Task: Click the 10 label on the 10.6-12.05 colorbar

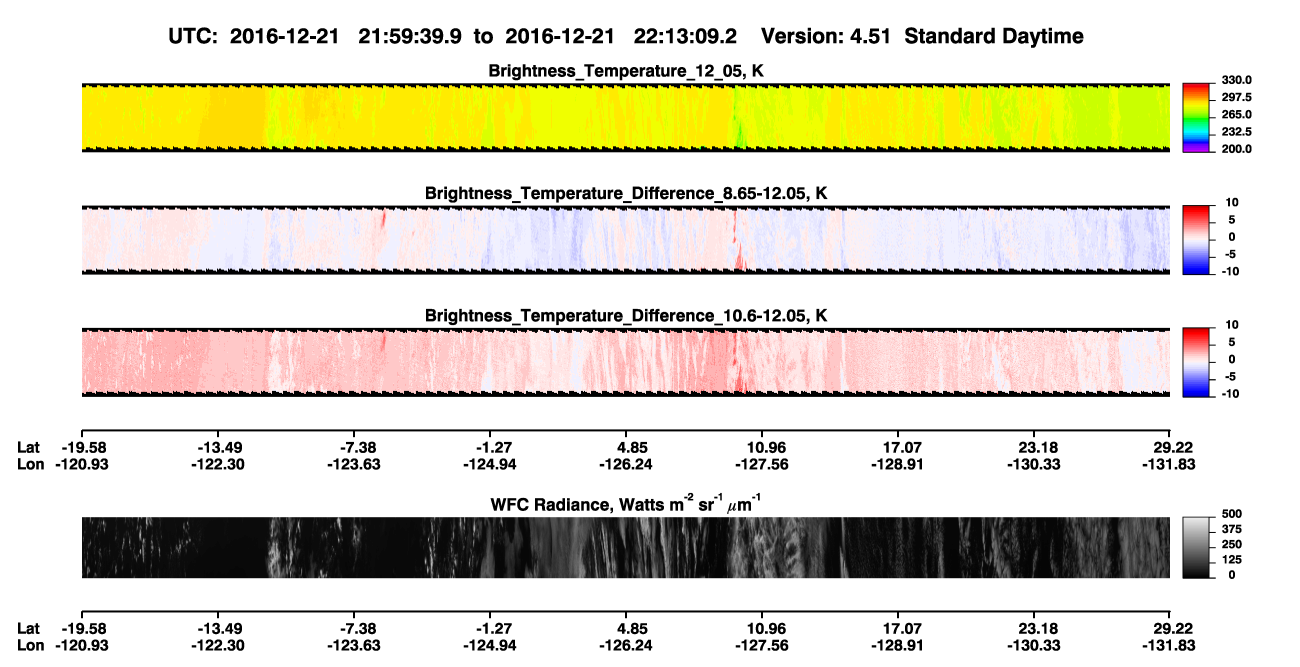Action: tap(1233, 326)
